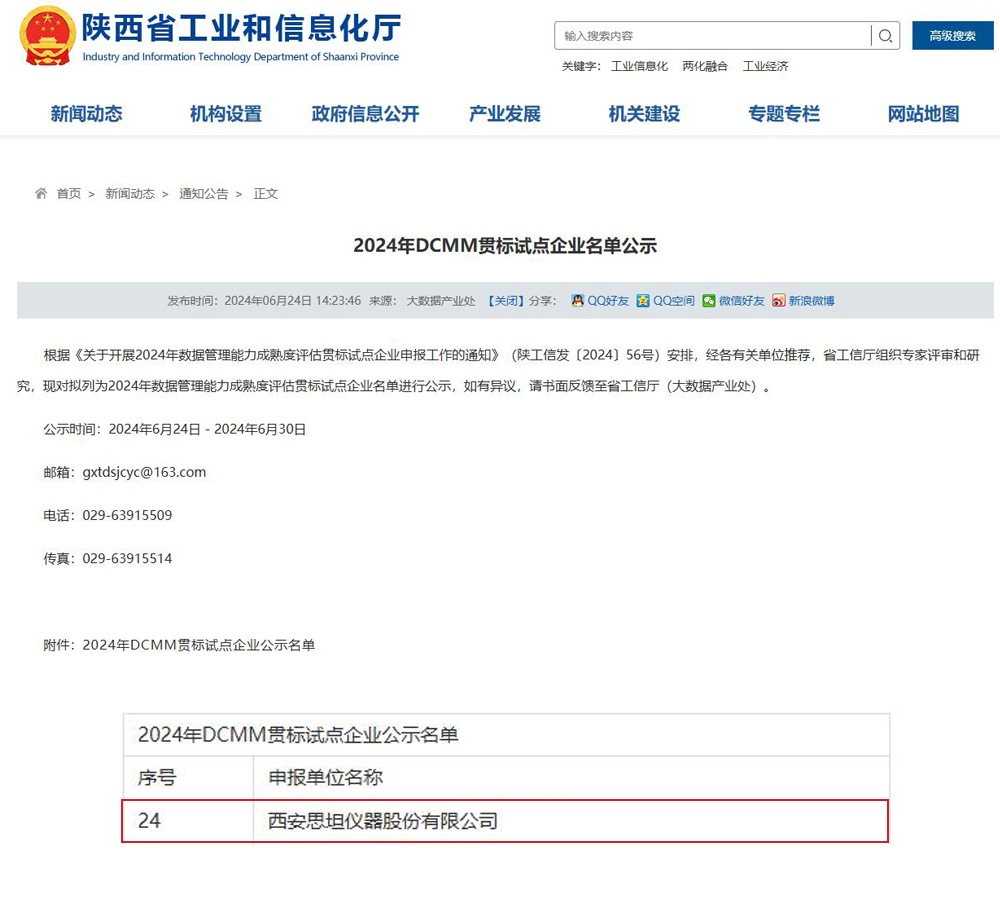Image resolution: width=1000 pixels, height=900 pixels.
Task: Open the 通知公告 breadcrumb link
Action: (203, 193)
